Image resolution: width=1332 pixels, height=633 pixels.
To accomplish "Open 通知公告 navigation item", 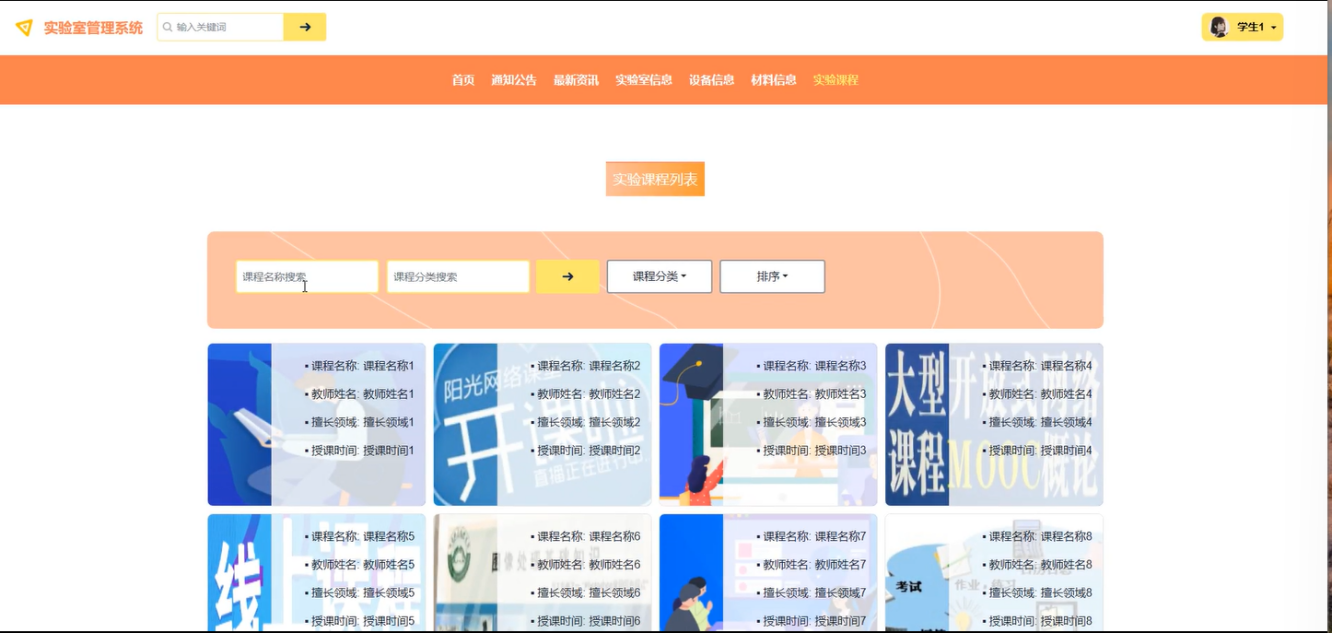I will (514, 80).
